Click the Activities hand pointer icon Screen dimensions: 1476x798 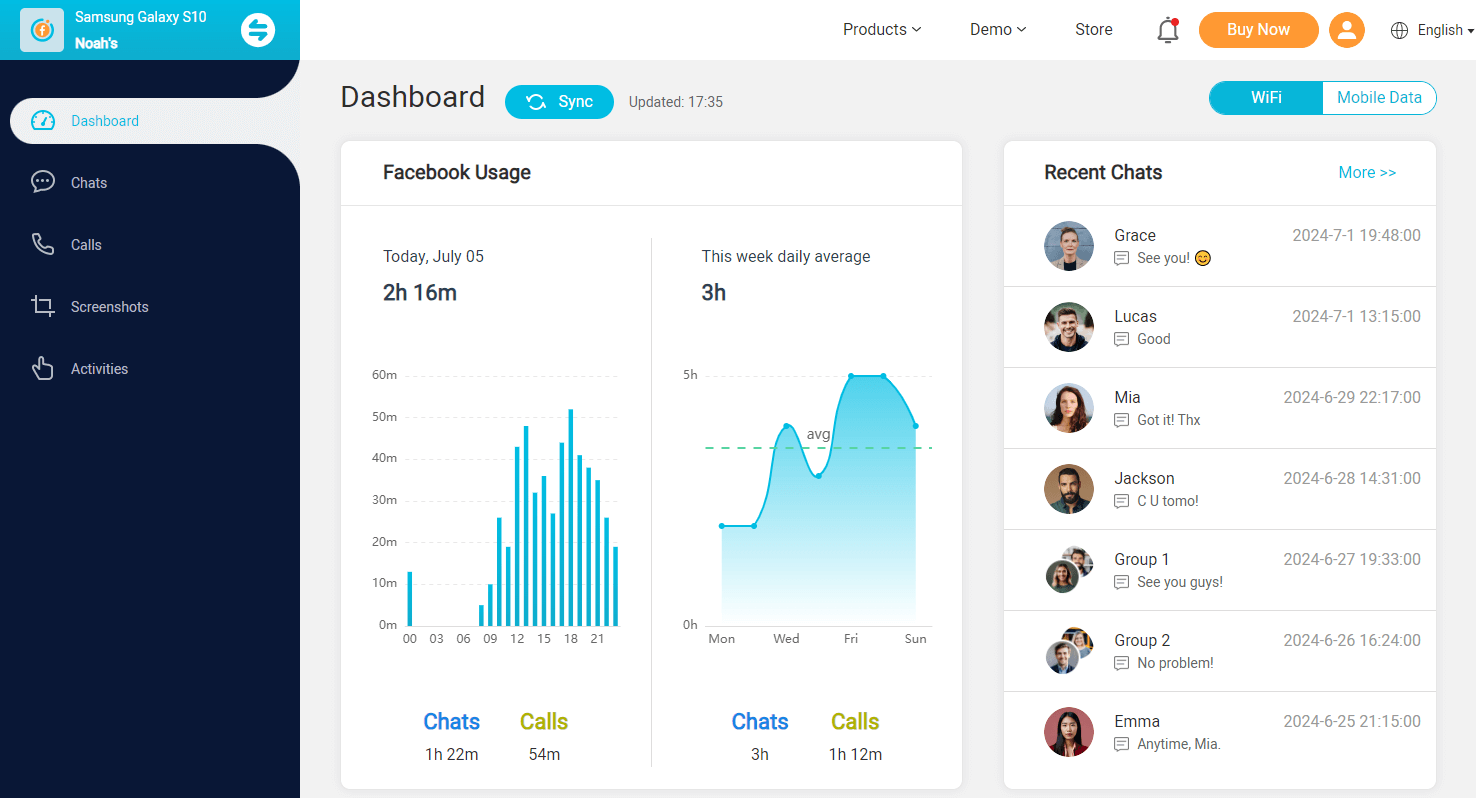[x=43, y=368]
